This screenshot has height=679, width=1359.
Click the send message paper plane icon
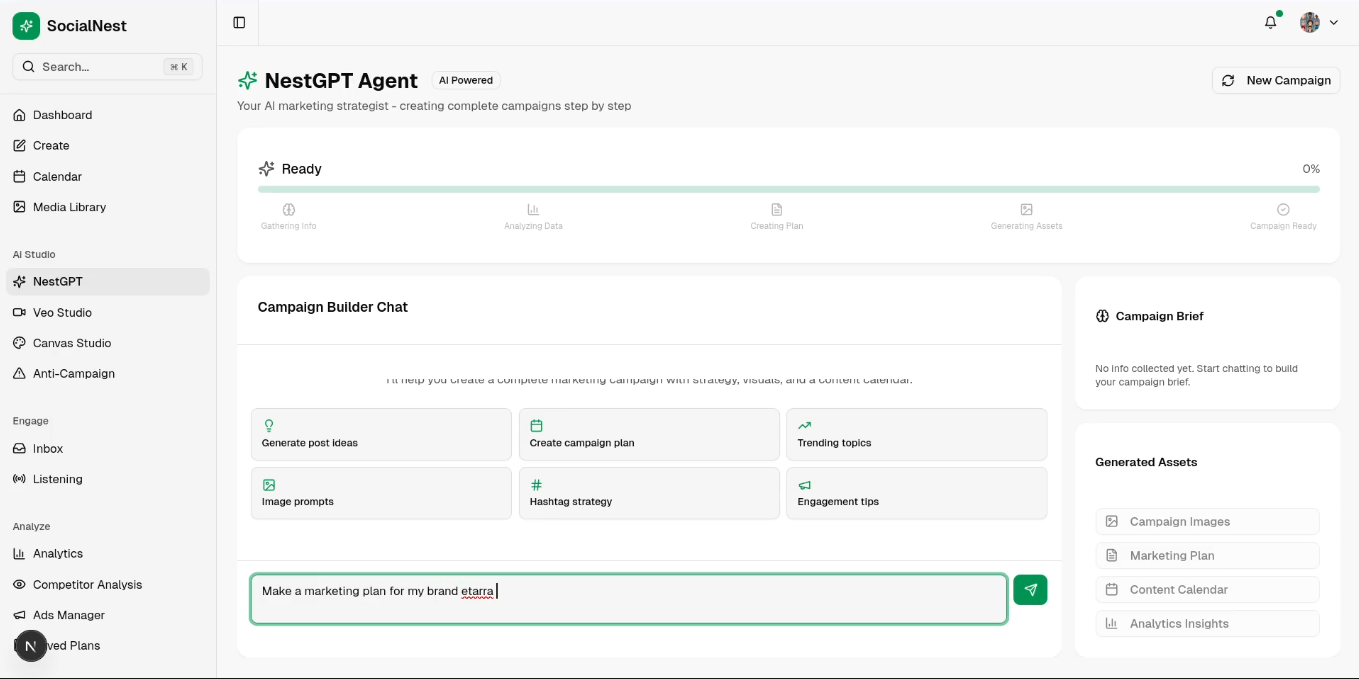1030,590
